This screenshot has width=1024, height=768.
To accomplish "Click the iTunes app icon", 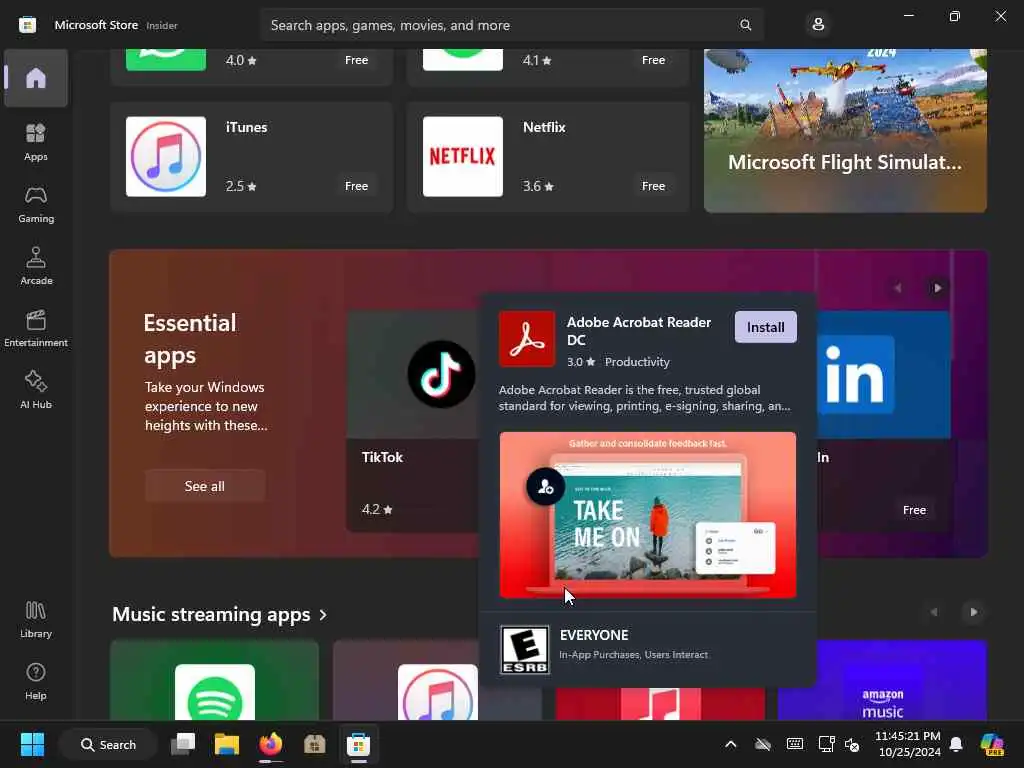I will point(166,157).
